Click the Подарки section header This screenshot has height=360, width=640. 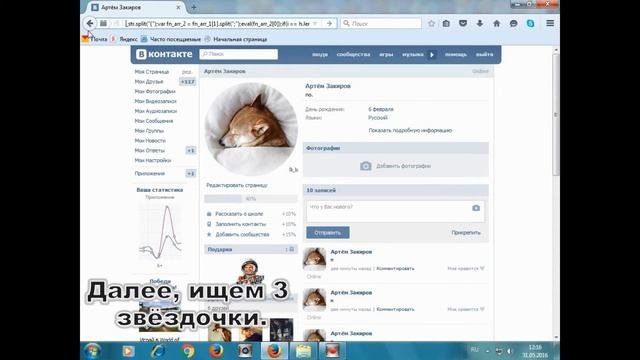pyautogui.click(x=251, y=249)
